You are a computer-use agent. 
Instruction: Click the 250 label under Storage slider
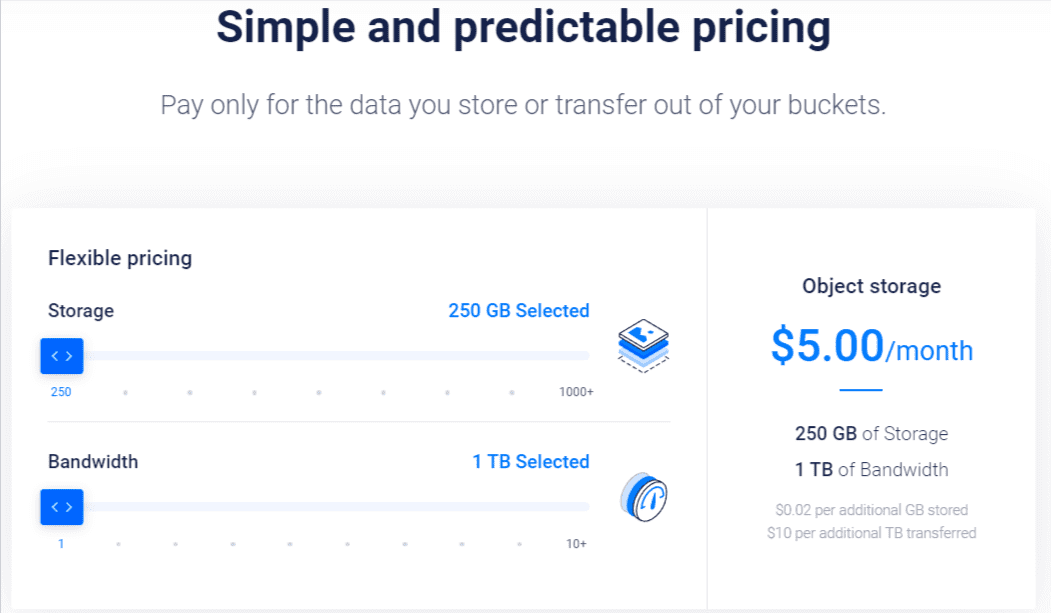pos(61,392)
